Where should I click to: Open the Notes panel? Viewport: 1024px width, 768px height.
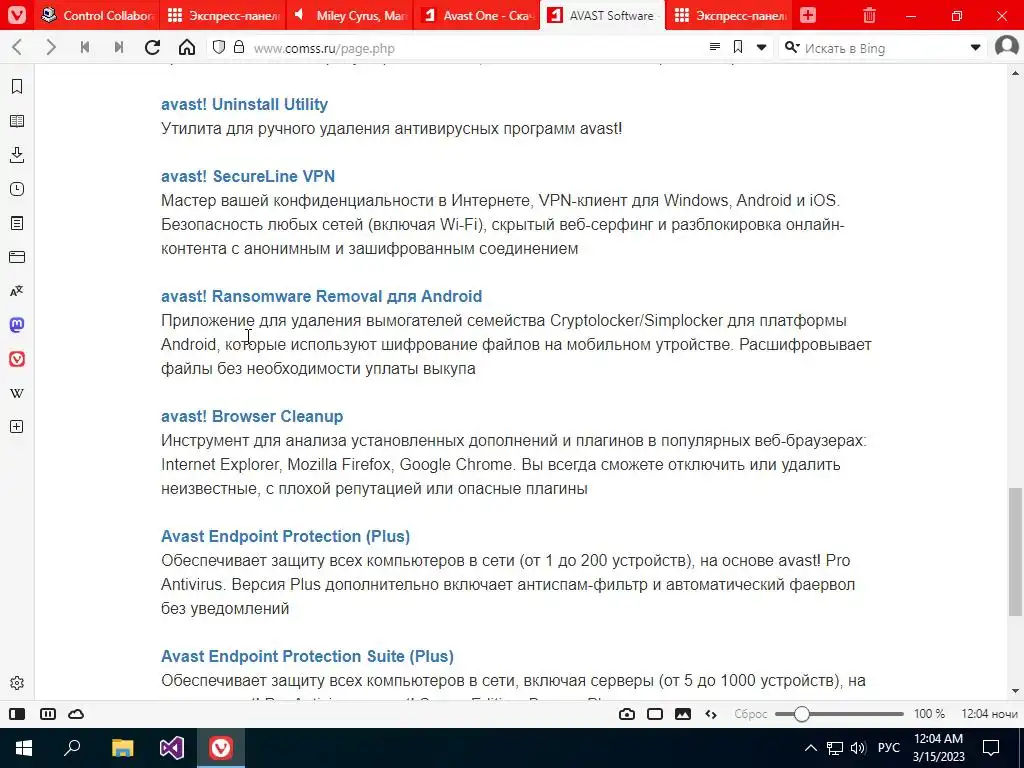tap(17, 223)
